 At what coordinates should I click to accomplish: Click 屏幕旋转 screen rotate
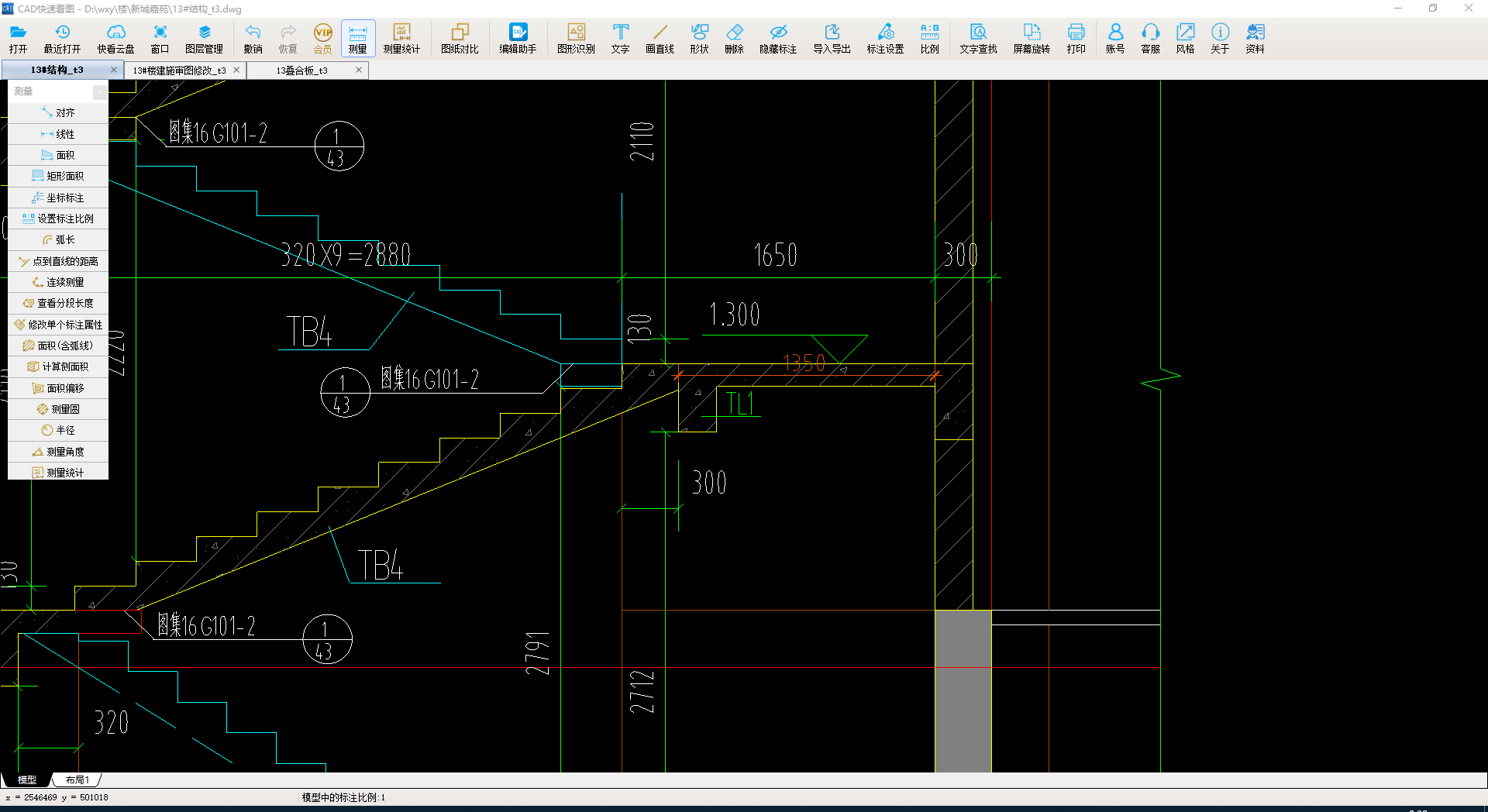point(1032,38)
